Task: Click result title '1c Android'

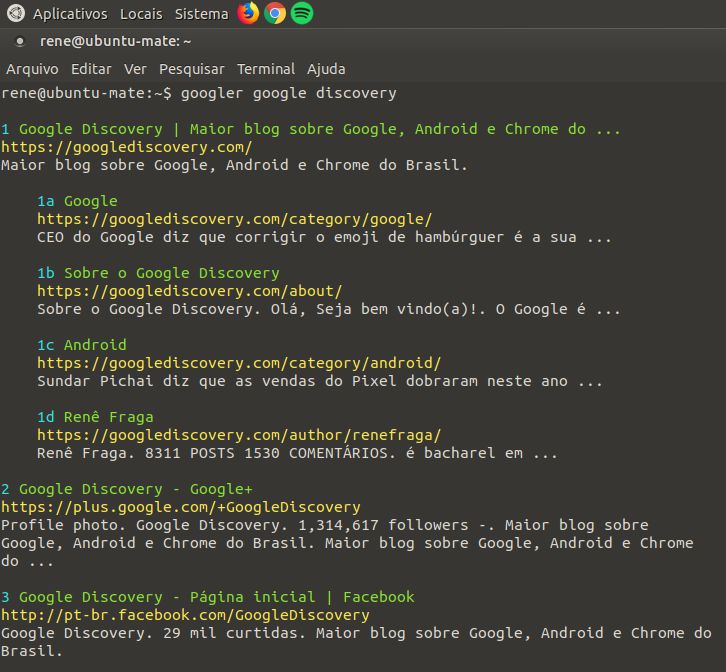Action: 82,345
